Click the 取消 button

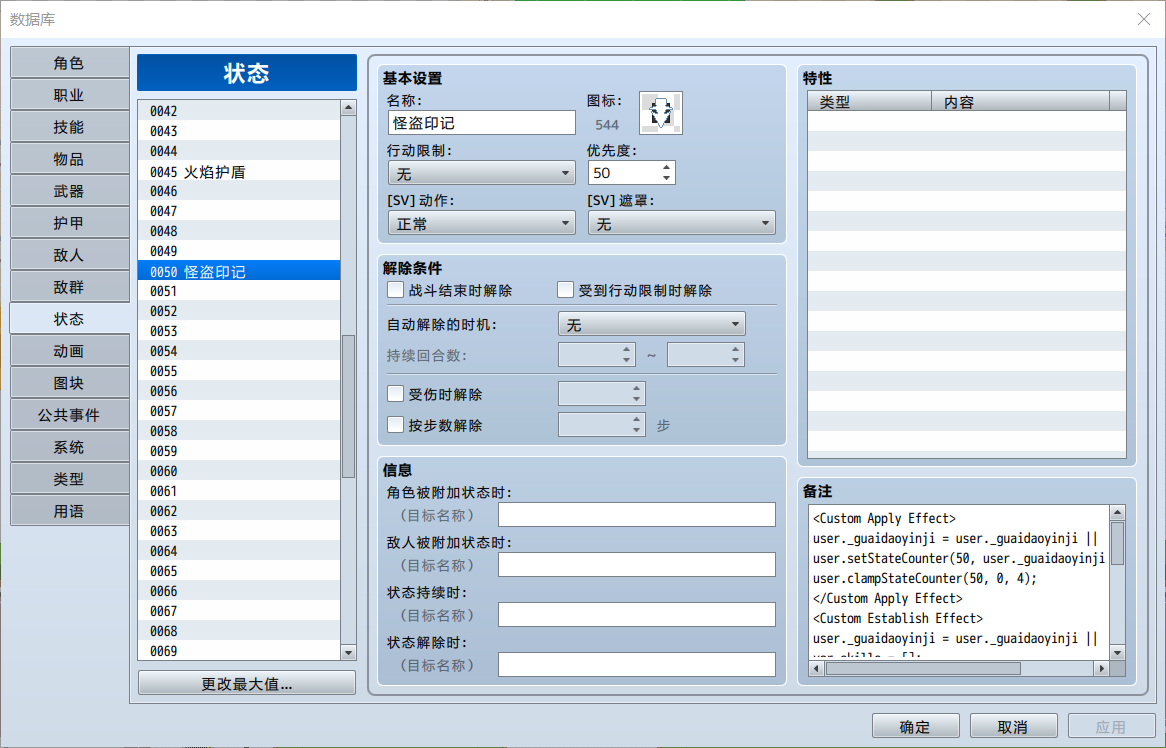point(1014,726)
